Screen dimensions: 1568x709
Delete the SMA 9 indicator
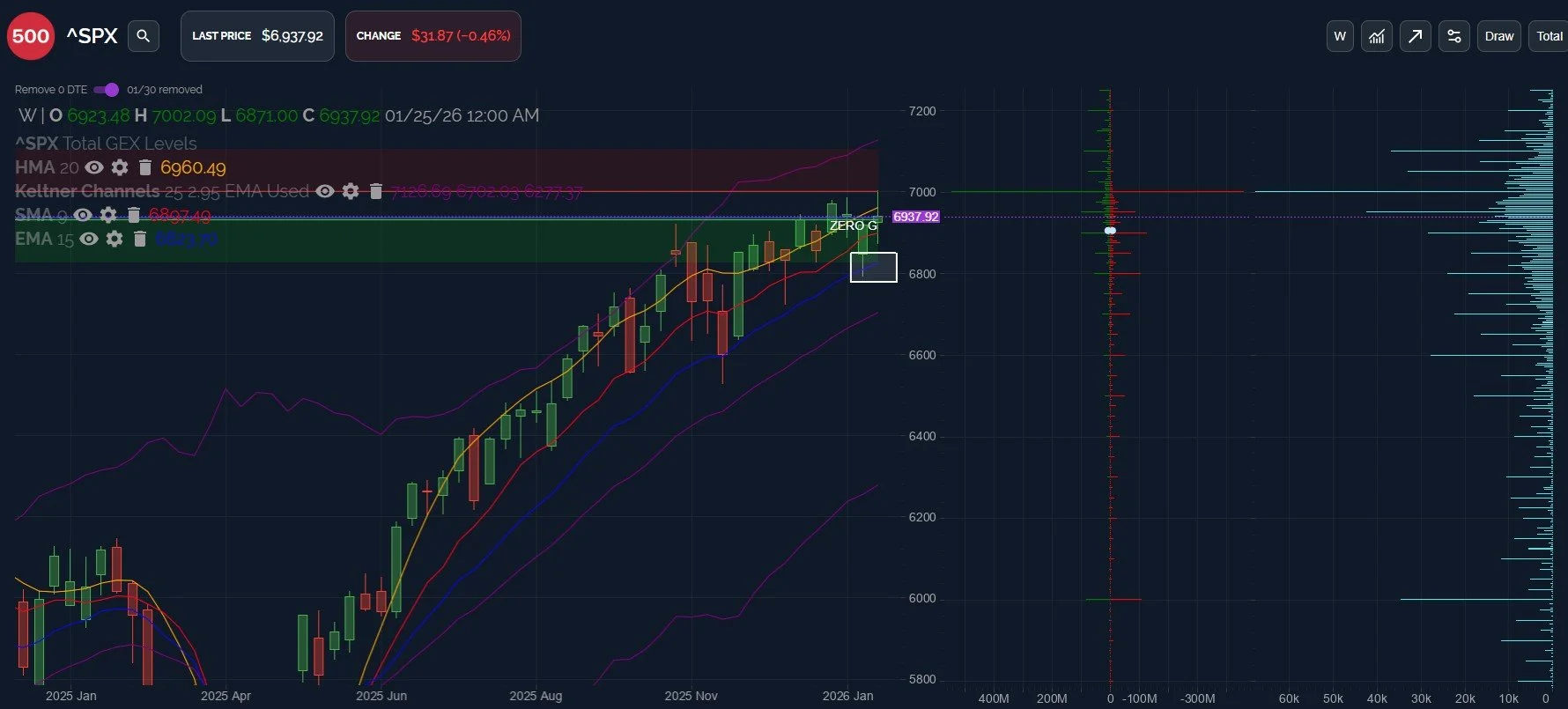pyautogui.click(x=134, y=215)
